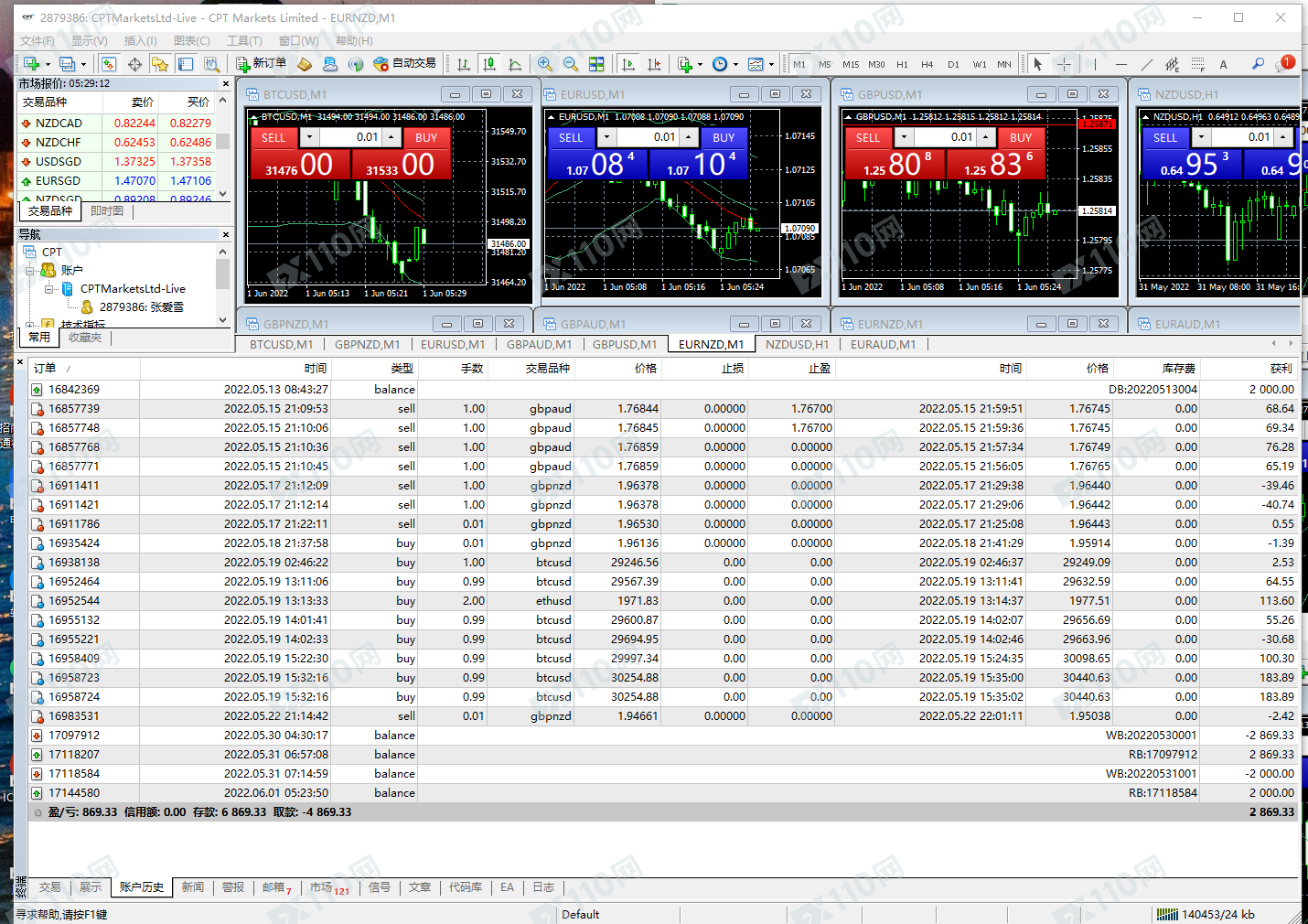
Task: Collapse the CPTMarketsLtd-Live tree node
Action: point(49,289)
